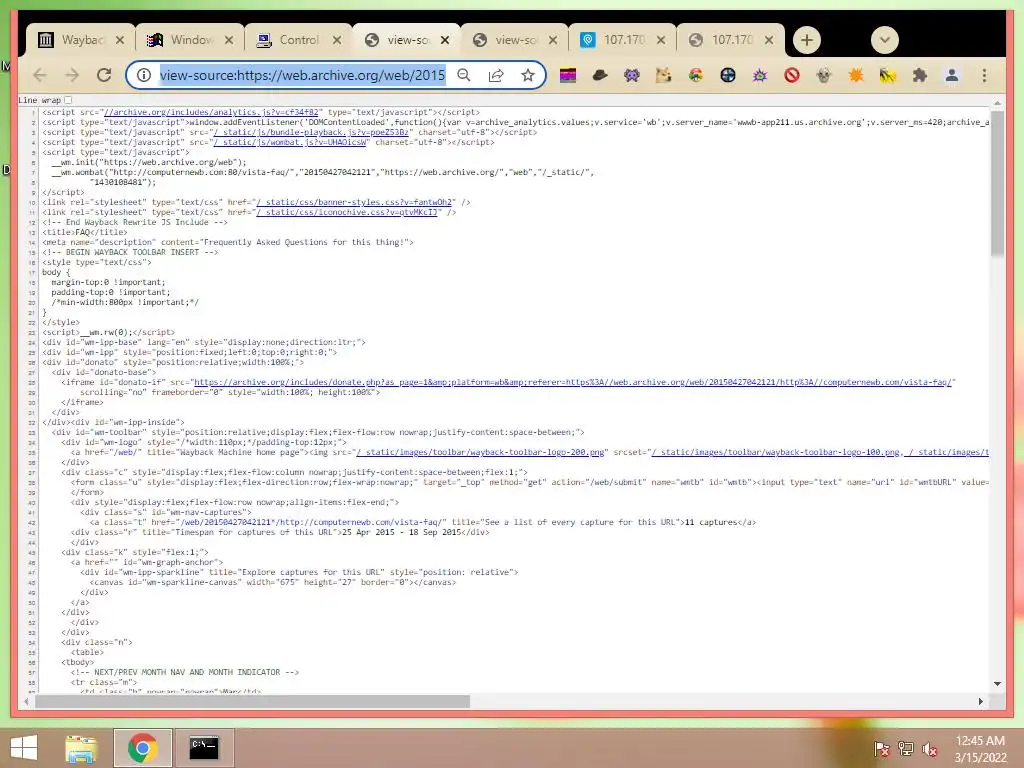1024x768 pixels.
Task: Open the dark circular globe extension icon
Action: click(x=728, y=76)
